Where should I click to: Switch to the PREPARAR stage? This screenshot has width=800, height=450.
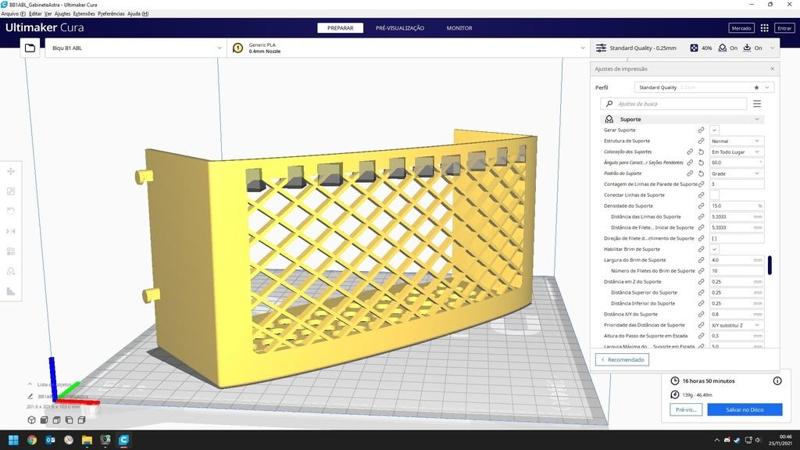[340, 28]
